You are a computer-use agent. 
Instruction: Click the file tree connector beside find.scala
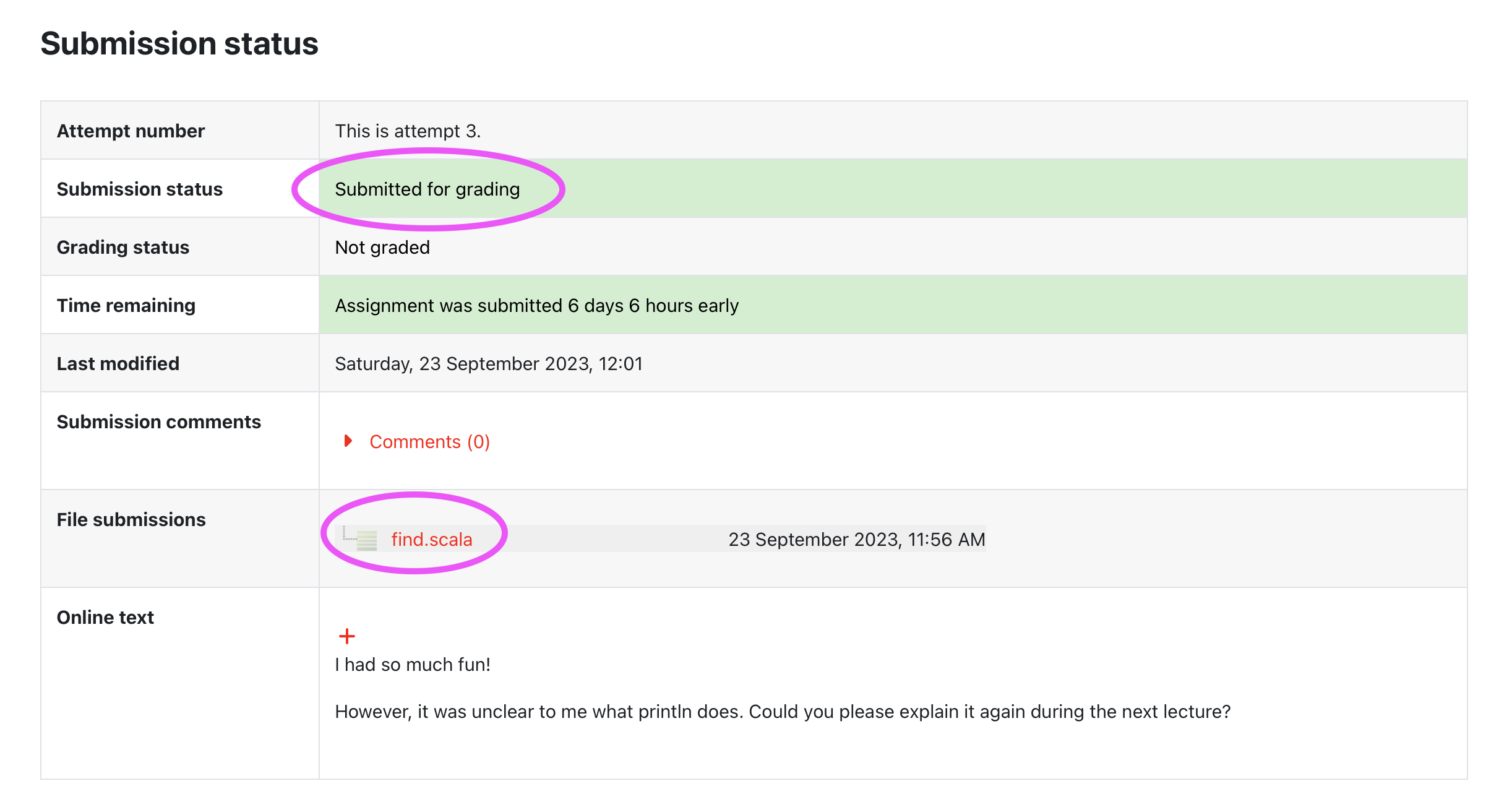(349, 533)
